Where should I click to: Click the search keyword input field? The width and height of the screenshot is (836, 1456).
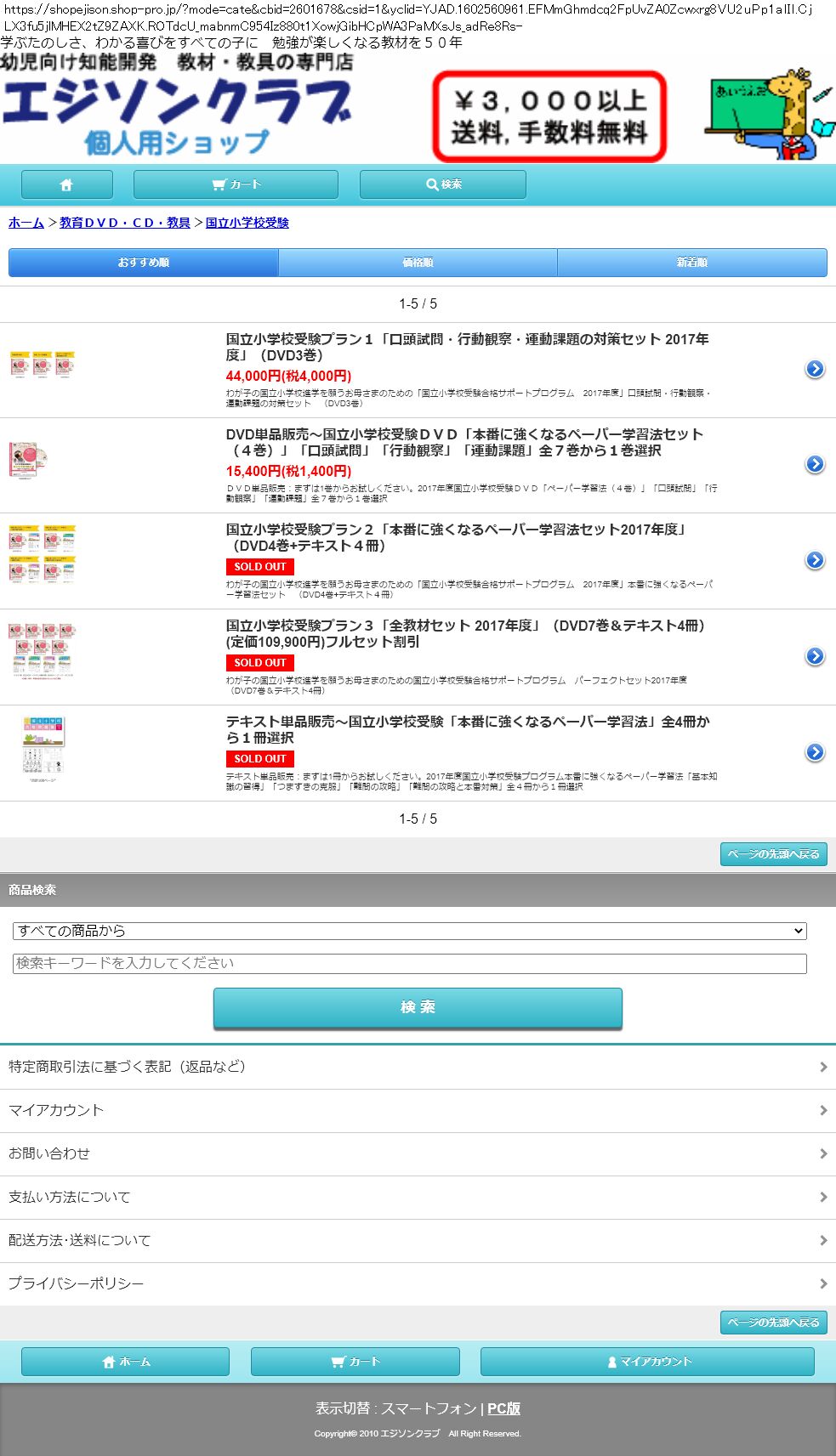coord(409,963)
